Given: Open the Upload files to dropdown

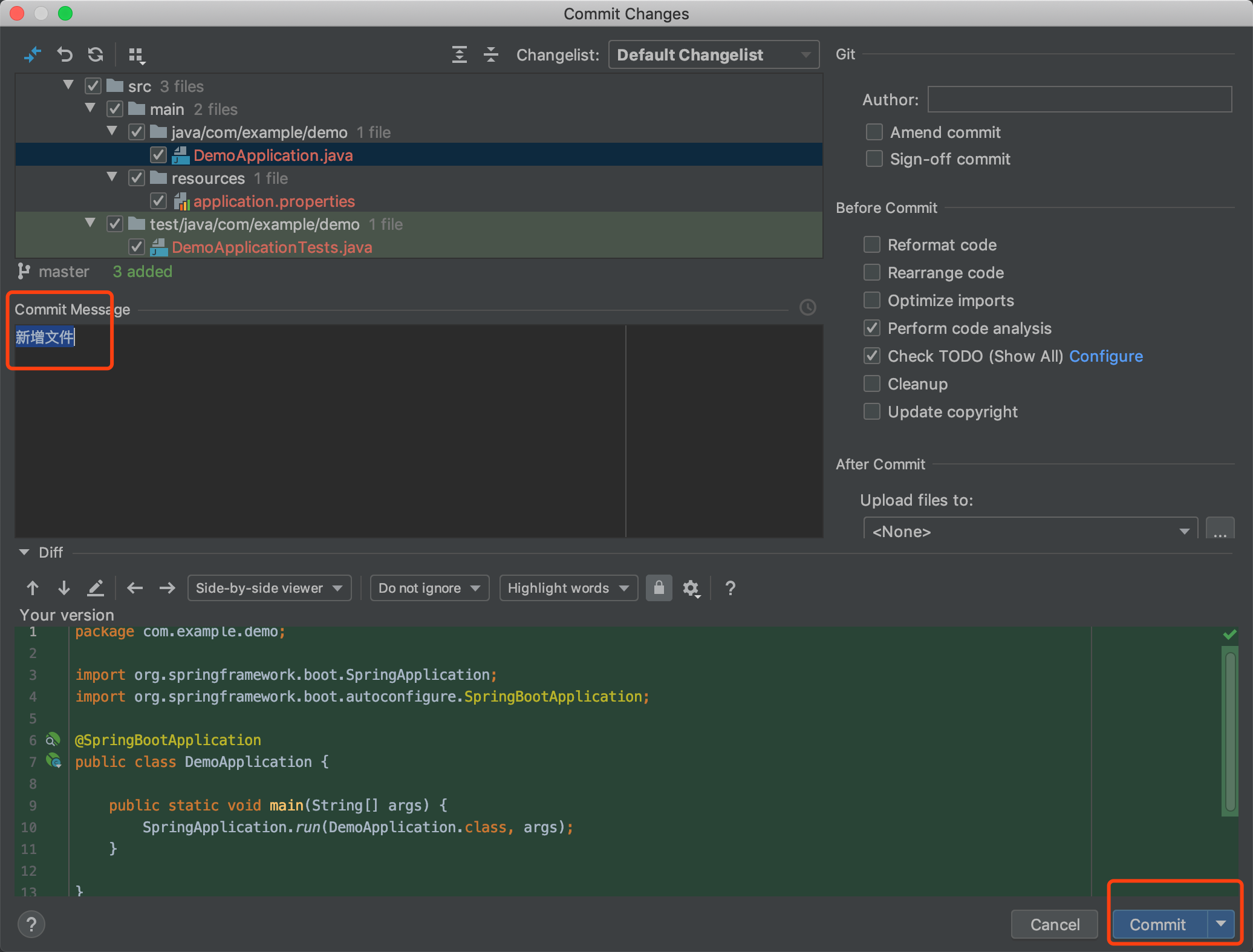Looking at the screenshot, I should pyautogui.click(x=1029, y=530).
